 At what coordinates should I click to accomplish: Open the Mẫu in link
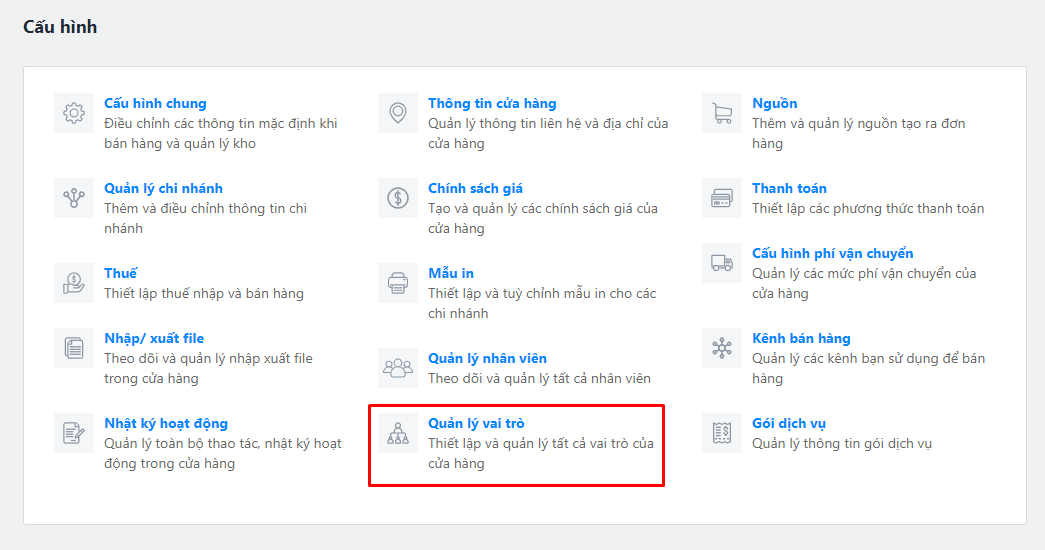tap(451, 273)
